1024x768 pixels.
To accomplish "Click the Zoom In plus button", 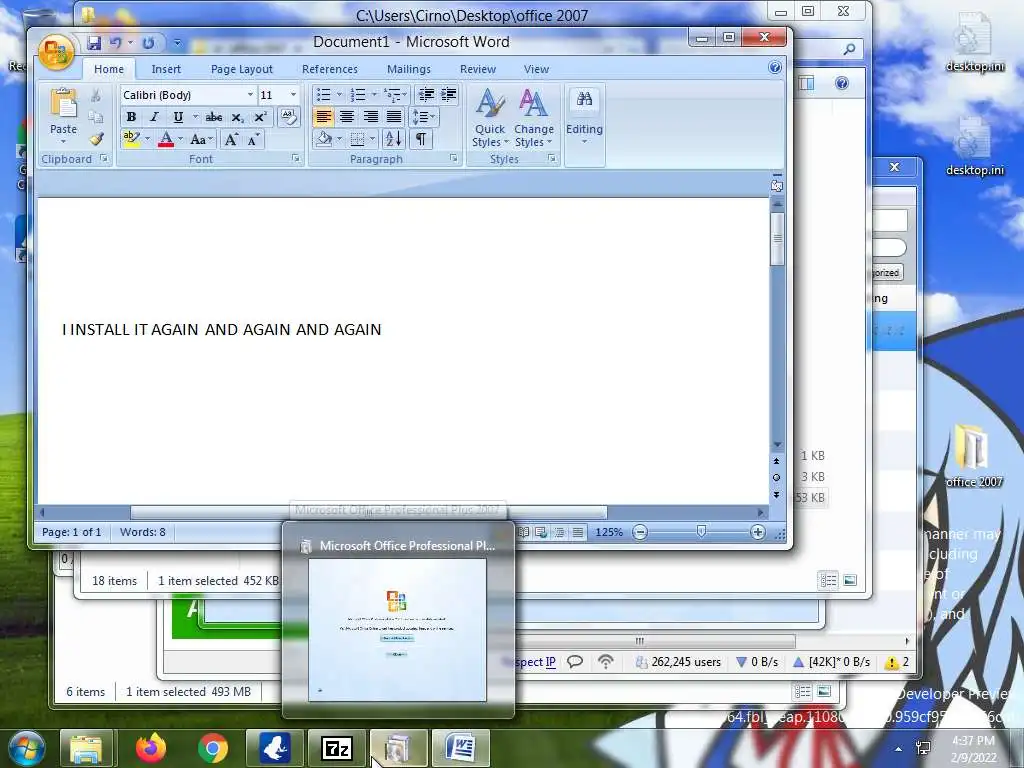I will click(758, 532).
